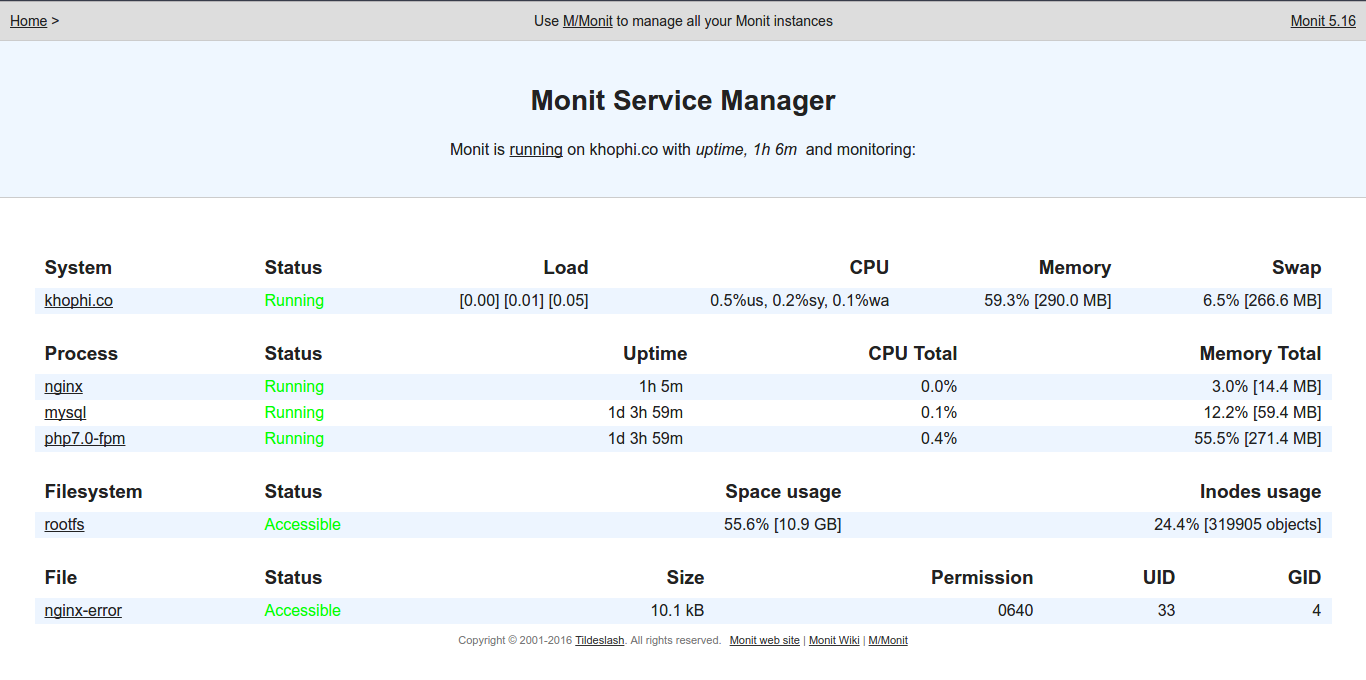Select the mysql process link
This screenshot has height=680, width=1366.
(x=65, y=413)
